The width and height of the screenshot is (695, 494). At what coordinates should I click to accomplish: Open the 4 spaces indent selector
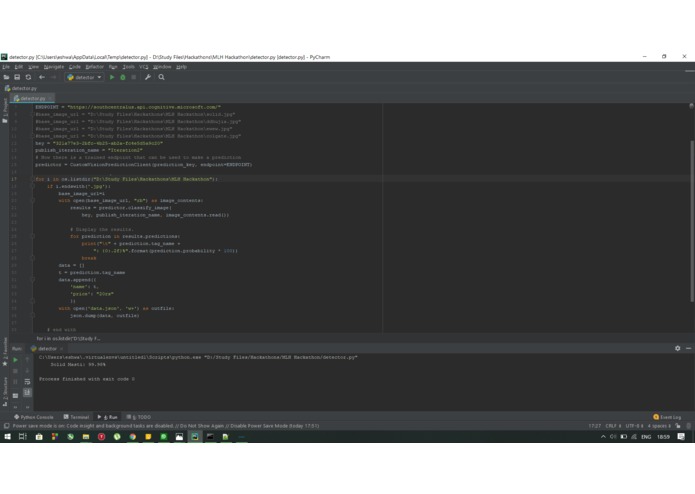[x=660, y=426]
